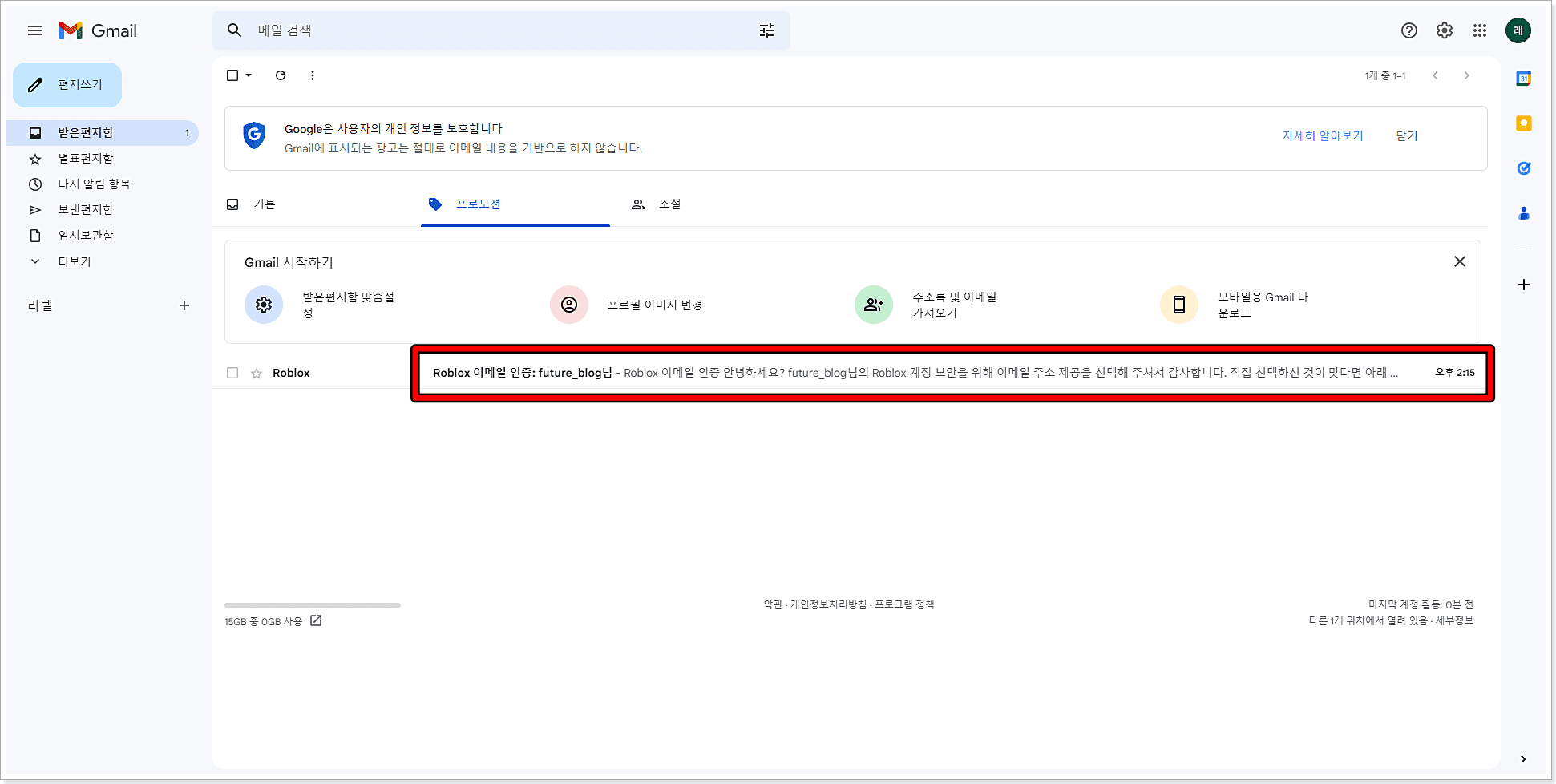
Task: Click the refresh icon above the inbox
Action: [281, 75]
